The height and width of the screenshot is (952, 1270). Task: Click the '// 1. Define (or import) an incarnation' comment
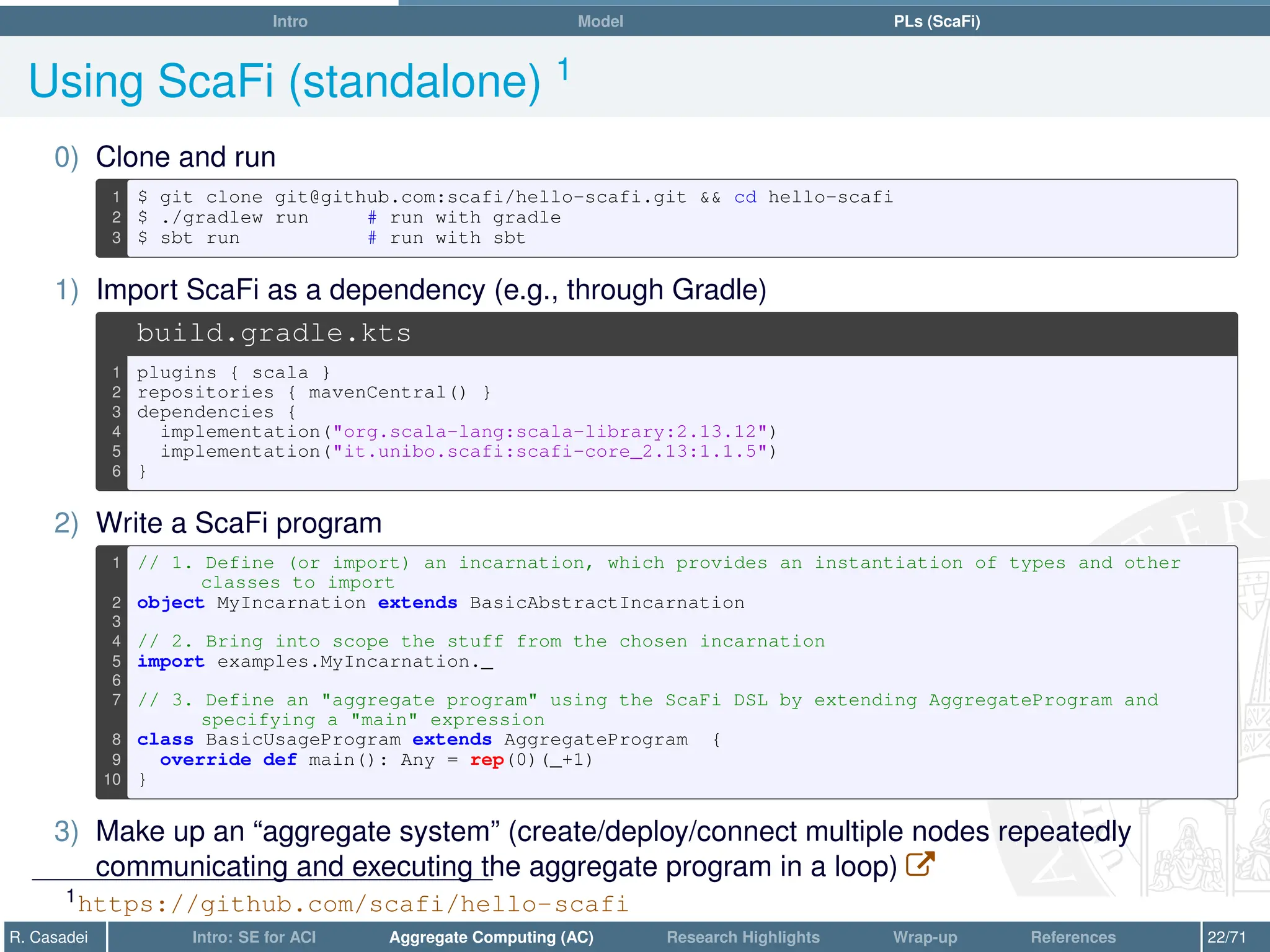tap(659, 573)
